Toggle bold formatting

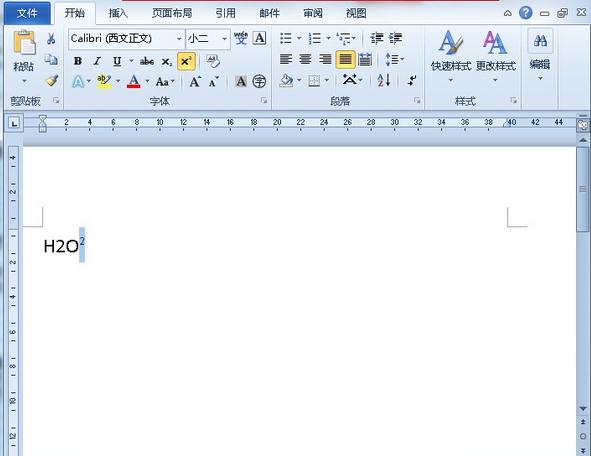click(78, 61)
